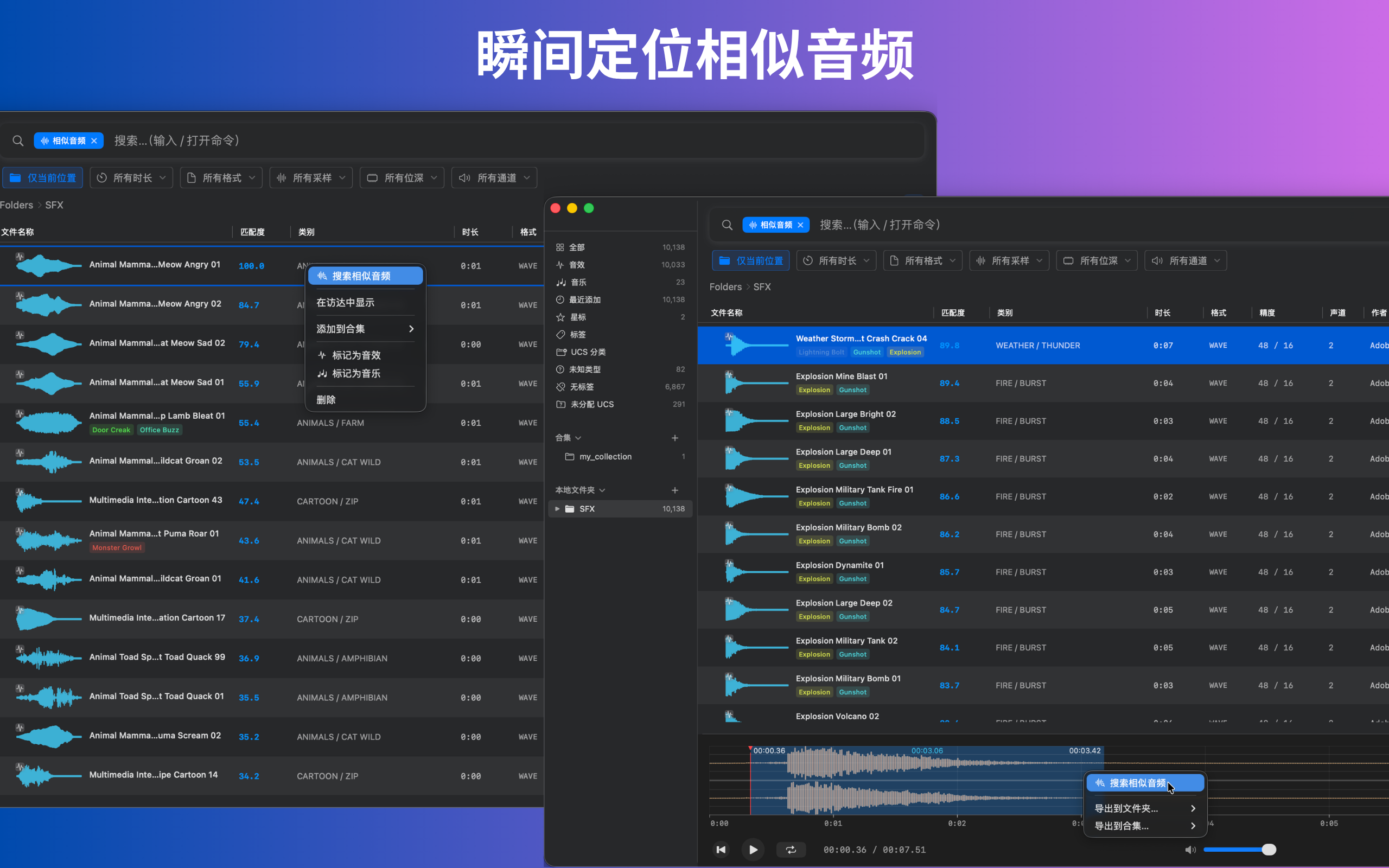This screenshot has height=868, width=1389.
Task: Remove the 相似音频 filter tag in right window
Action: (x=801, y=225)
